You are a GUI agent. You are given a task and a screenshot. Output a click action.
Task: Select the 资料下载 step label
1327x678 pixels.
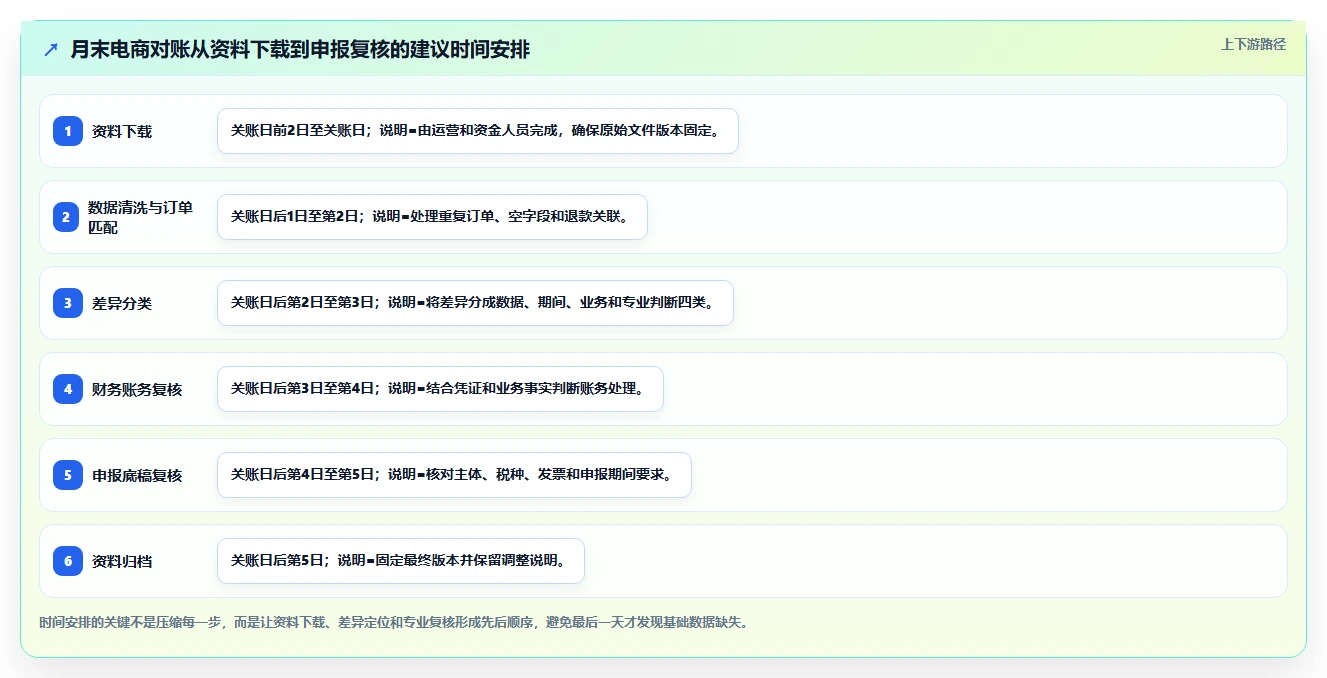pyautogui.click(x=122, y=131)
